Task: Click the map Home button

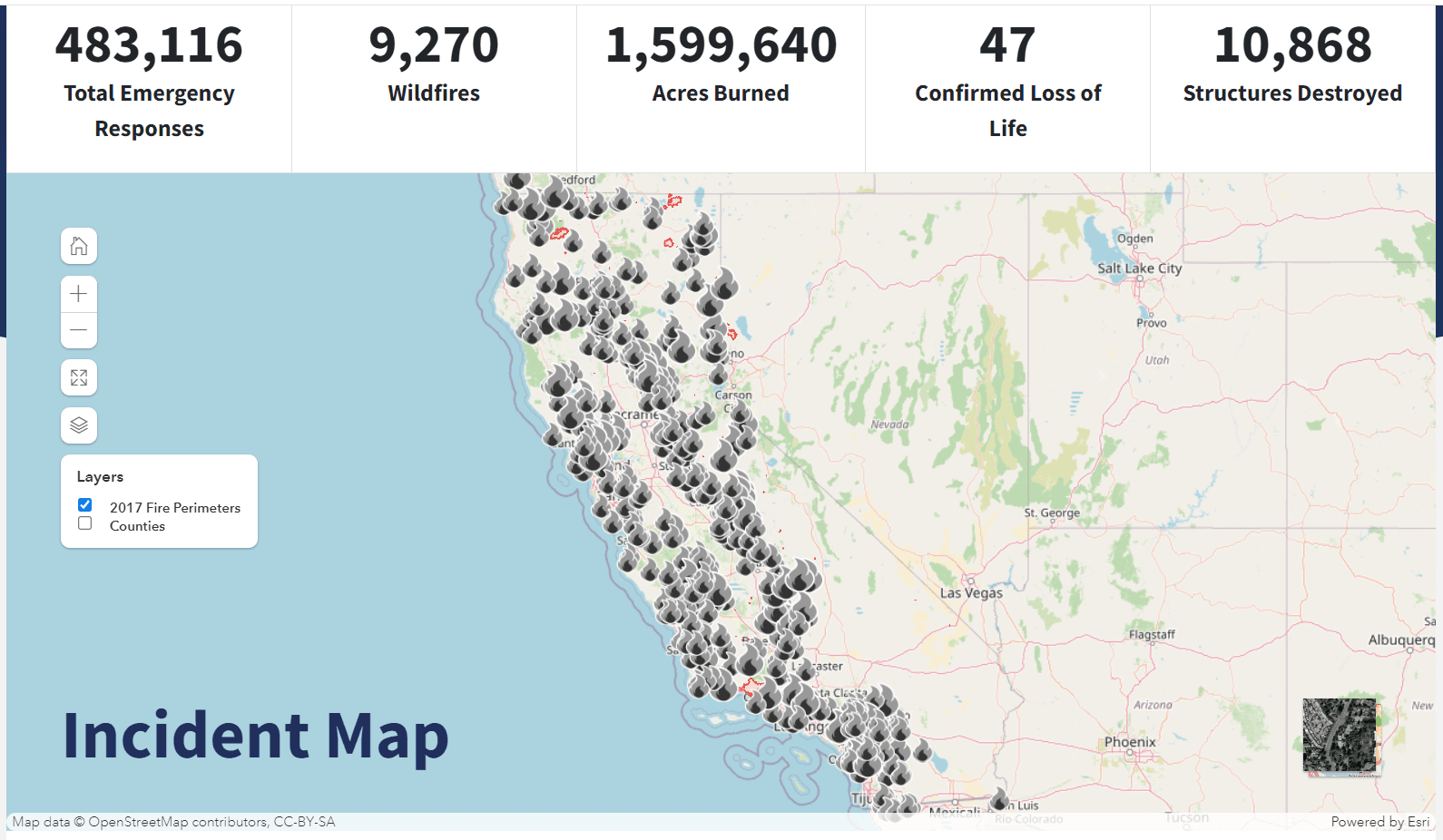Action: 79,246
